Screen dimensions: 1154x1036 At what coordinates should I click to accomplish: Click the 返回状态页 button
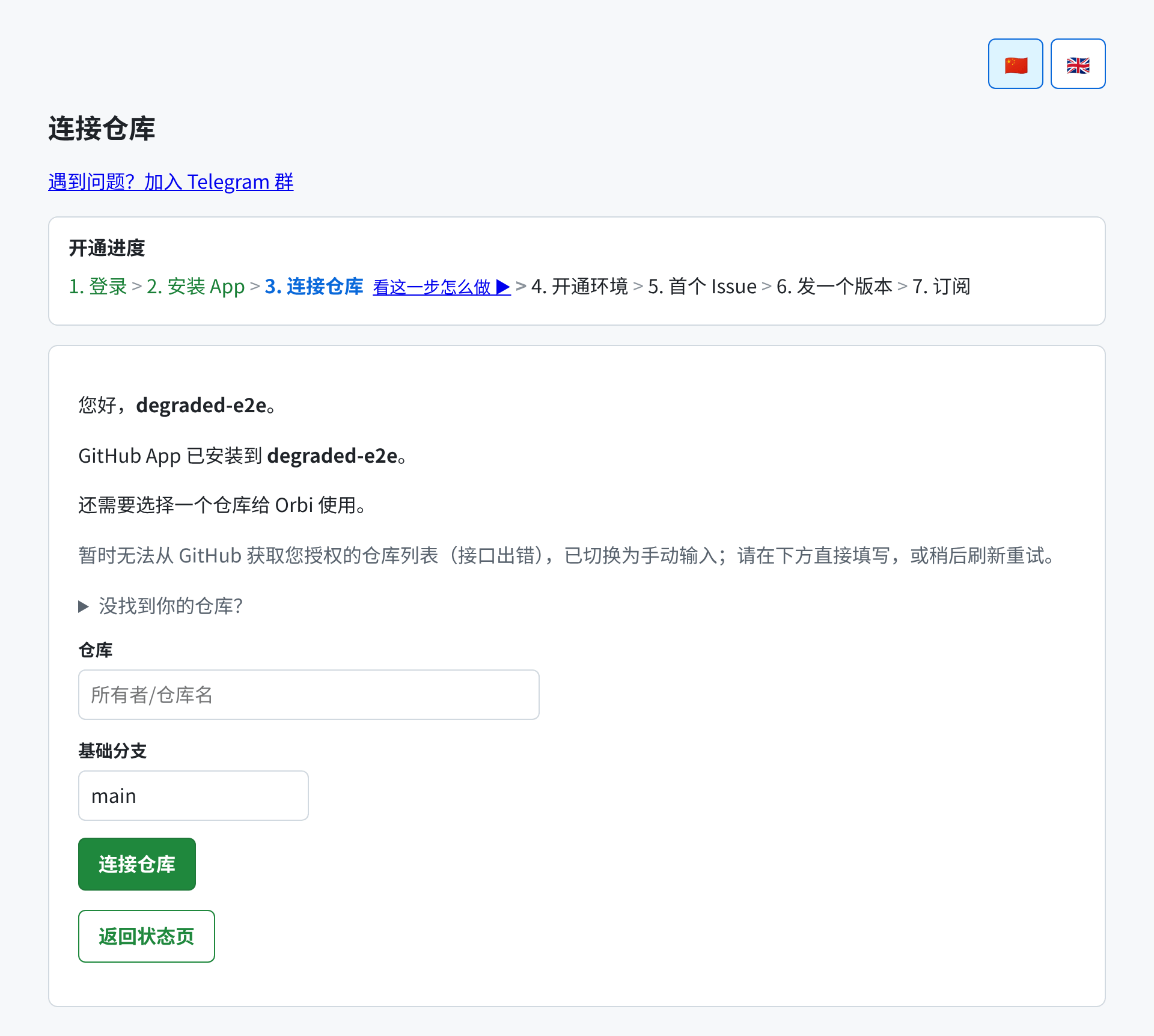pos(147,936)
